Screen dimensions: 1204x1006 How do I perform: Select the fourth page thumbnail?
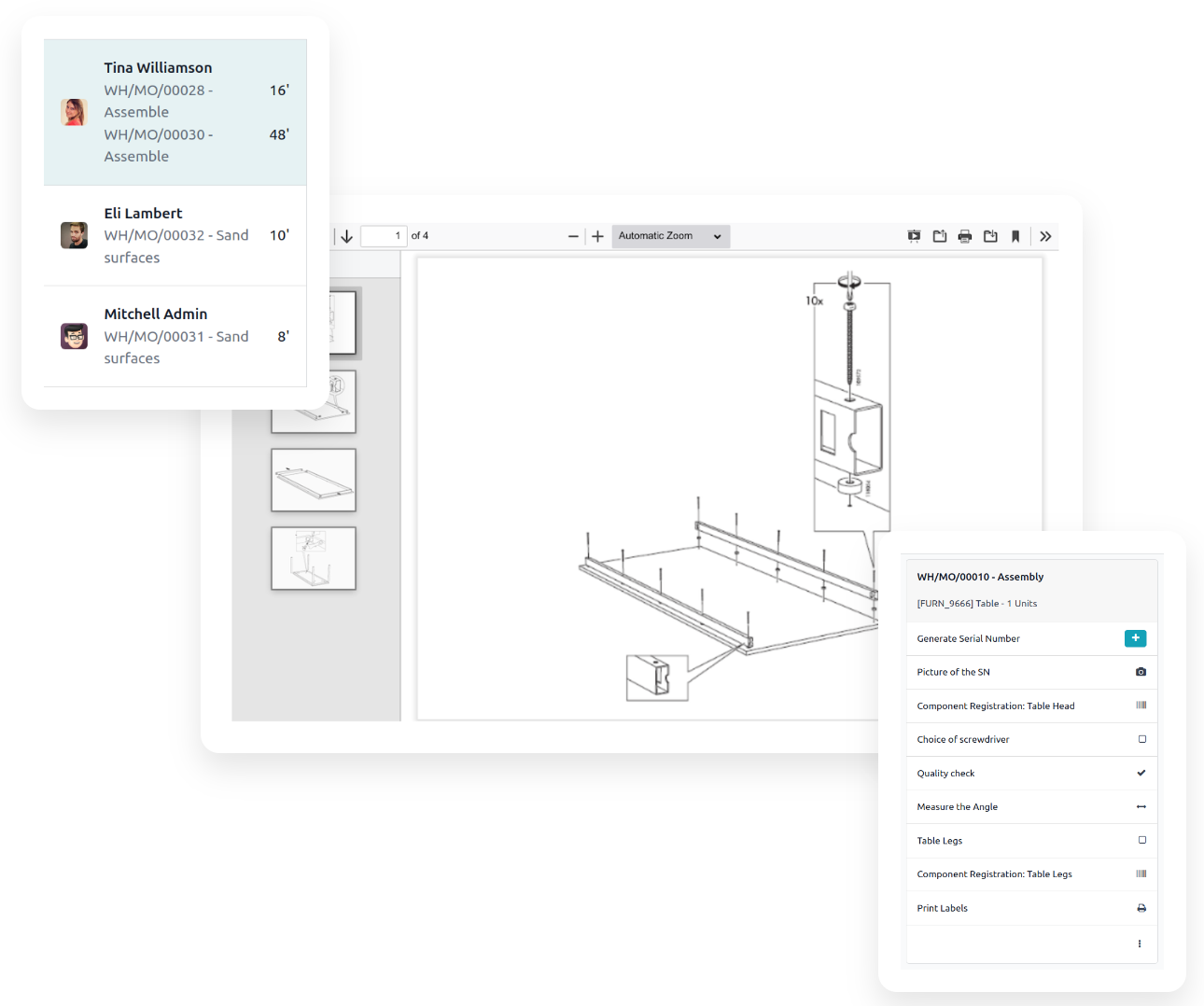coord(314,558)
